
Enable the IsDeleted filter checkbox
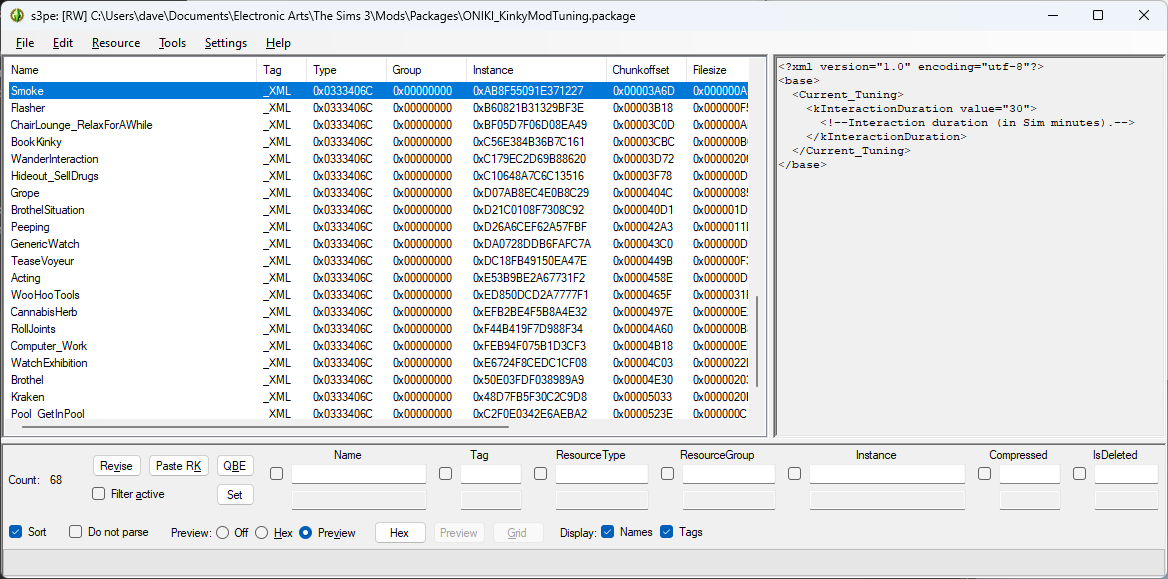coord(1079,473)
